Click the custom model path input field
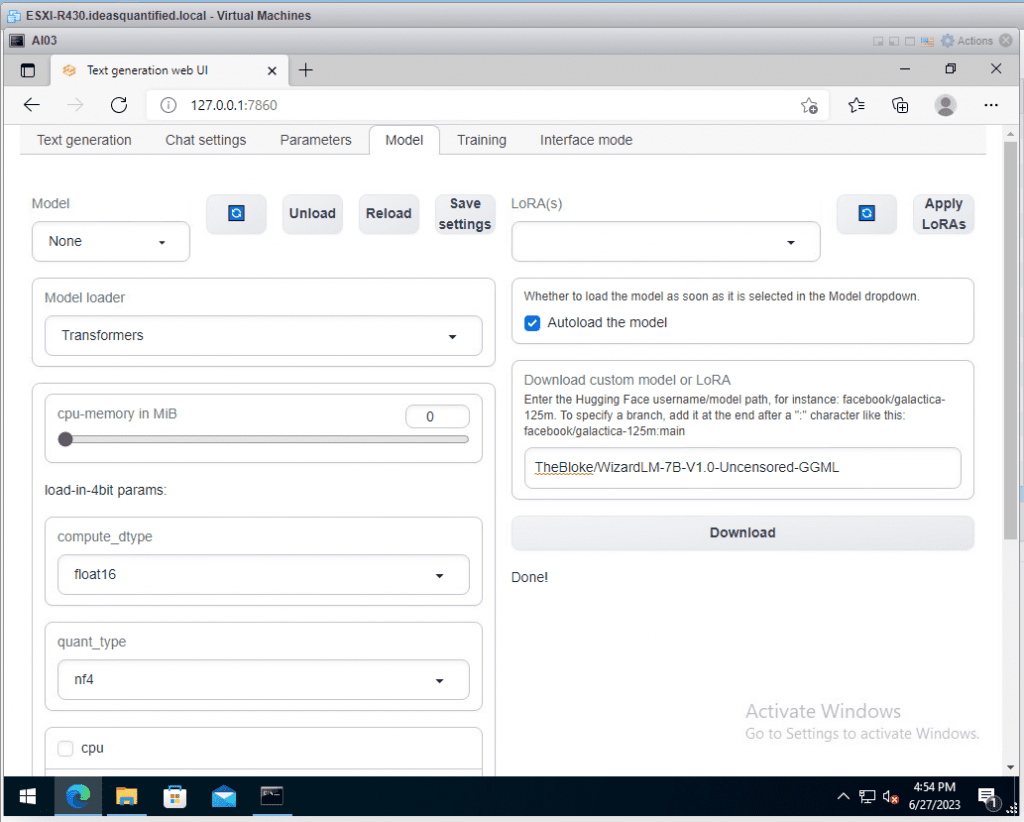This screenshot has height=822, width=1024. tap(743, 467)
